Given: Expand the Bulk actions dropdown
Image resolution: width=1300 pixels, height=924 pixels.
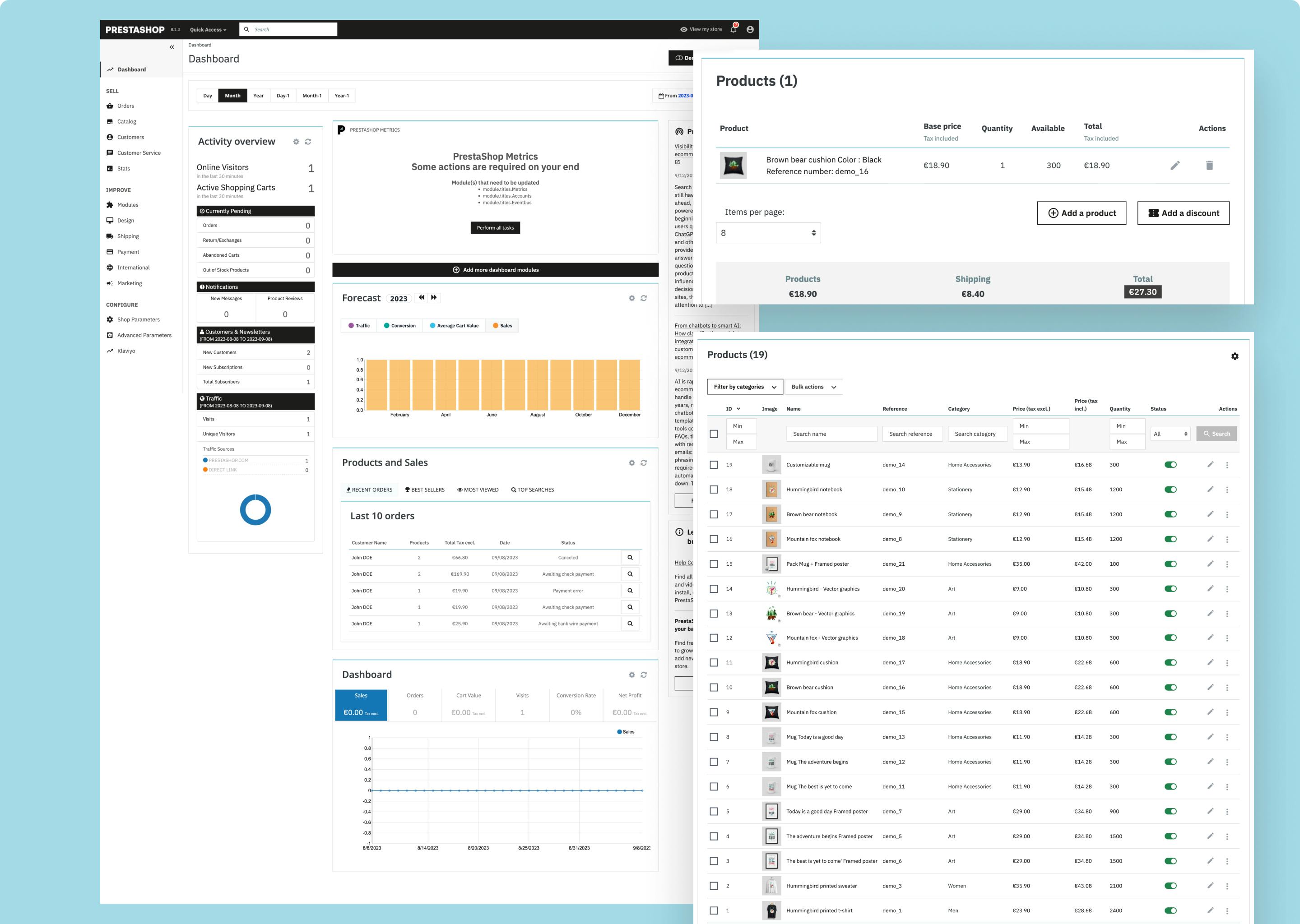Looking at the screenshot, I should pos(813,387).
